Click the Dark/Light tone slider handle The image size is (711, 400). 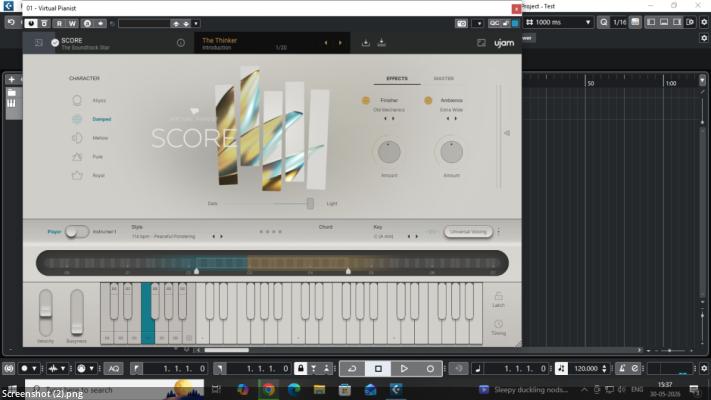pos(310,203)
